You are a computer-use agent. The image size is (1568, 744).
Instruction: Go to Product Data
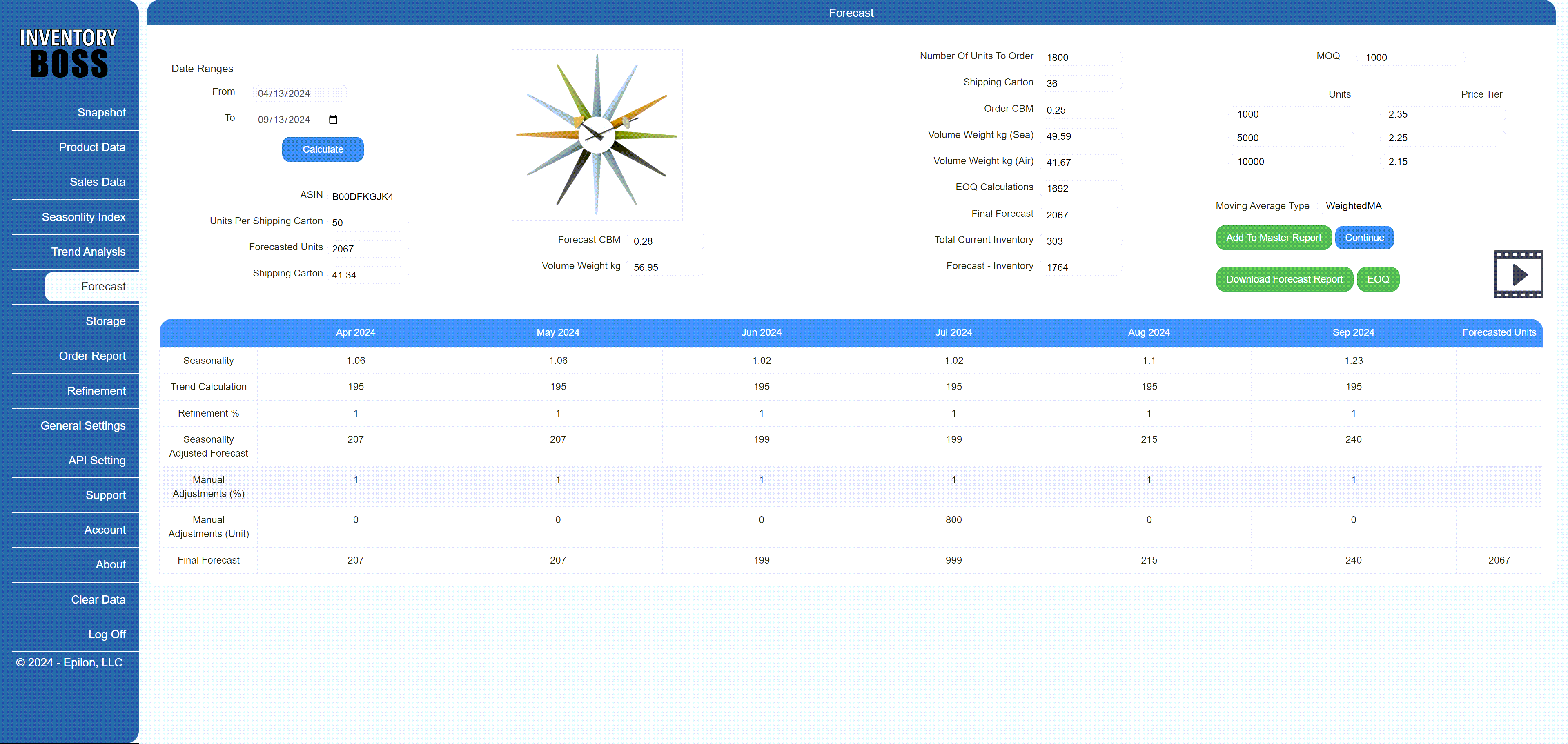pos(92,147)
